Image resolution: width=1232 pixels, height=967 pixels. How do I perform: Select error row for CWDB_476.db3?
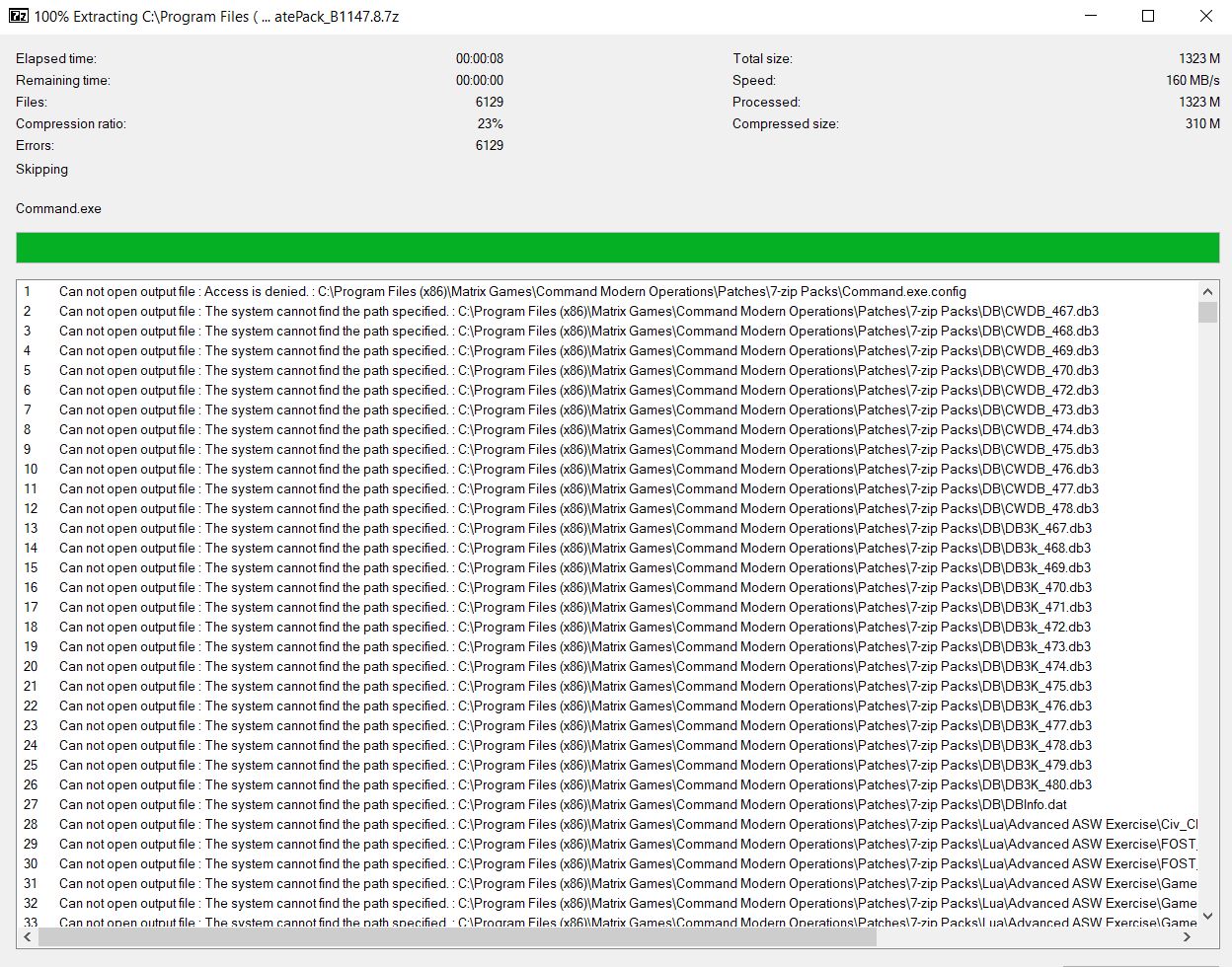click(607, 469)
